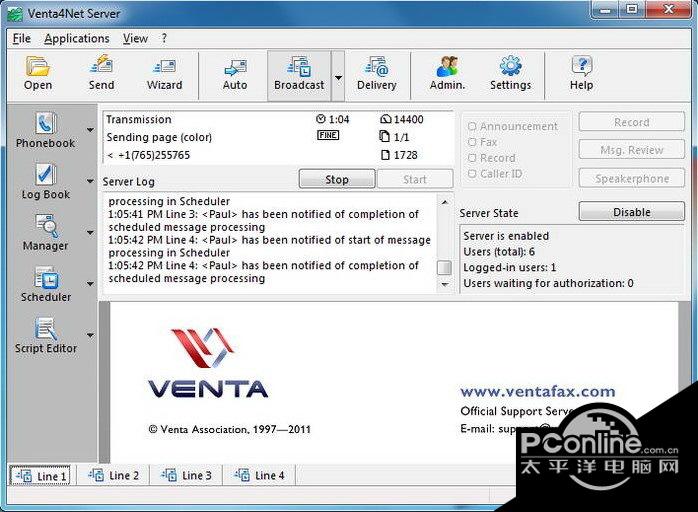Select the Fax radio option
This screenshot has width=698, height=512.
click(x=483, y=142)
